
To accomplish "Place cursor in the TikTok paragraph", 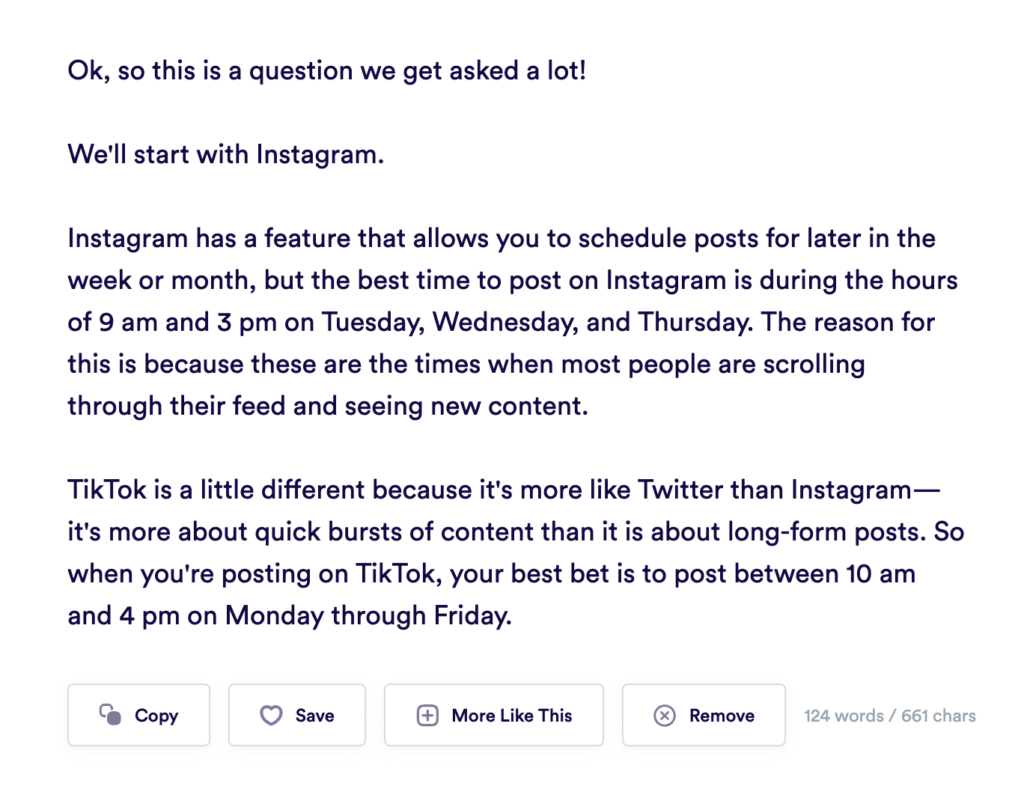I will point(516,552).
